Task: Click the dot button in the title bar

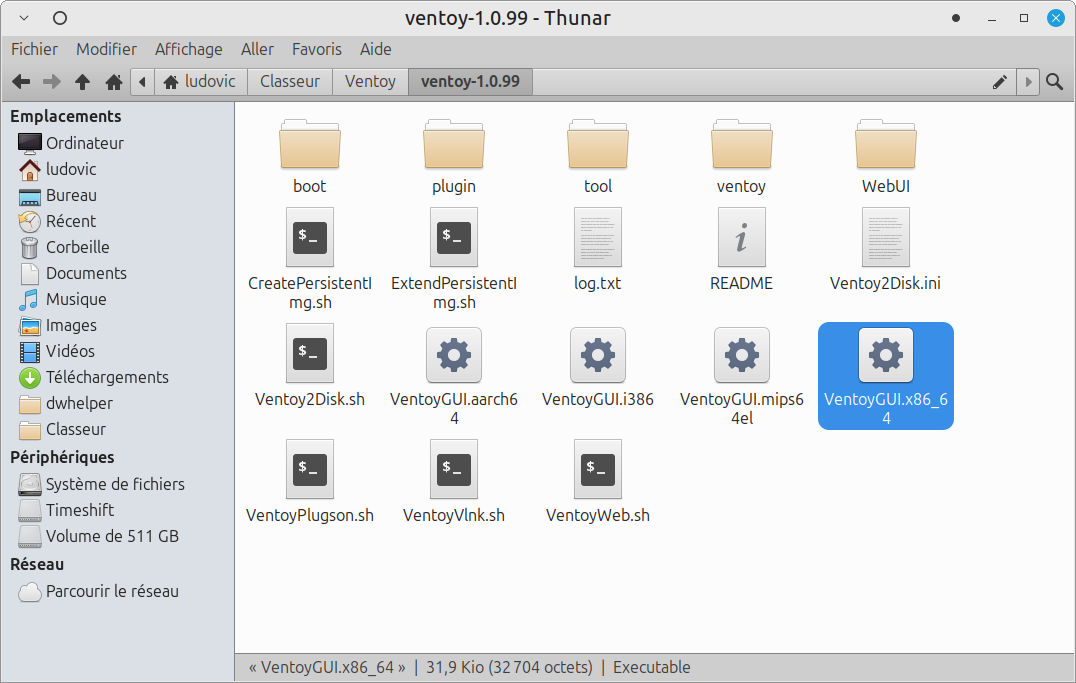Action: pos(956,19)
